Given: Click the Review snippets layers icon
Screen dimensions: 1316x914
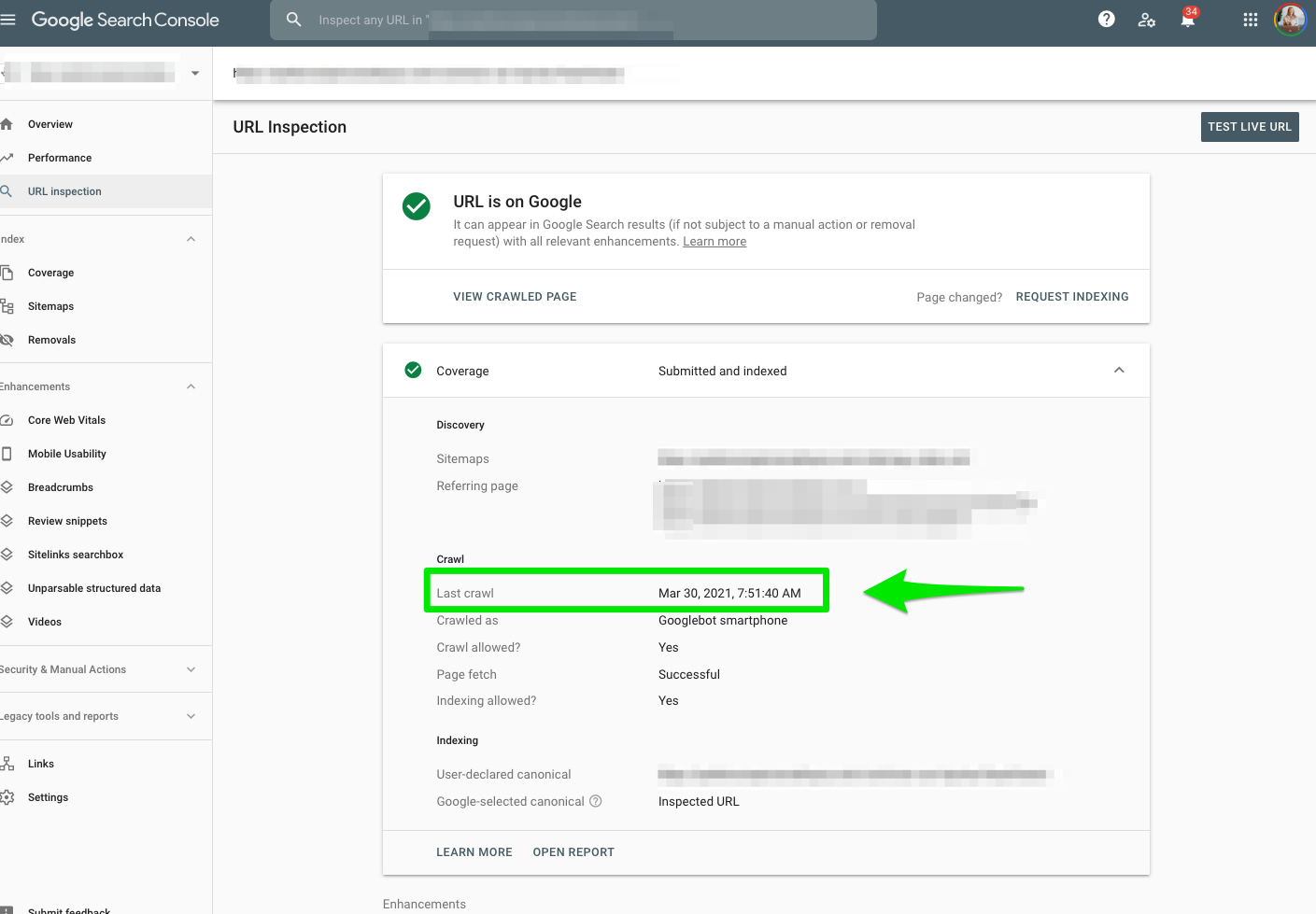Looking at the screenshot, I should (x=7, y=521).
